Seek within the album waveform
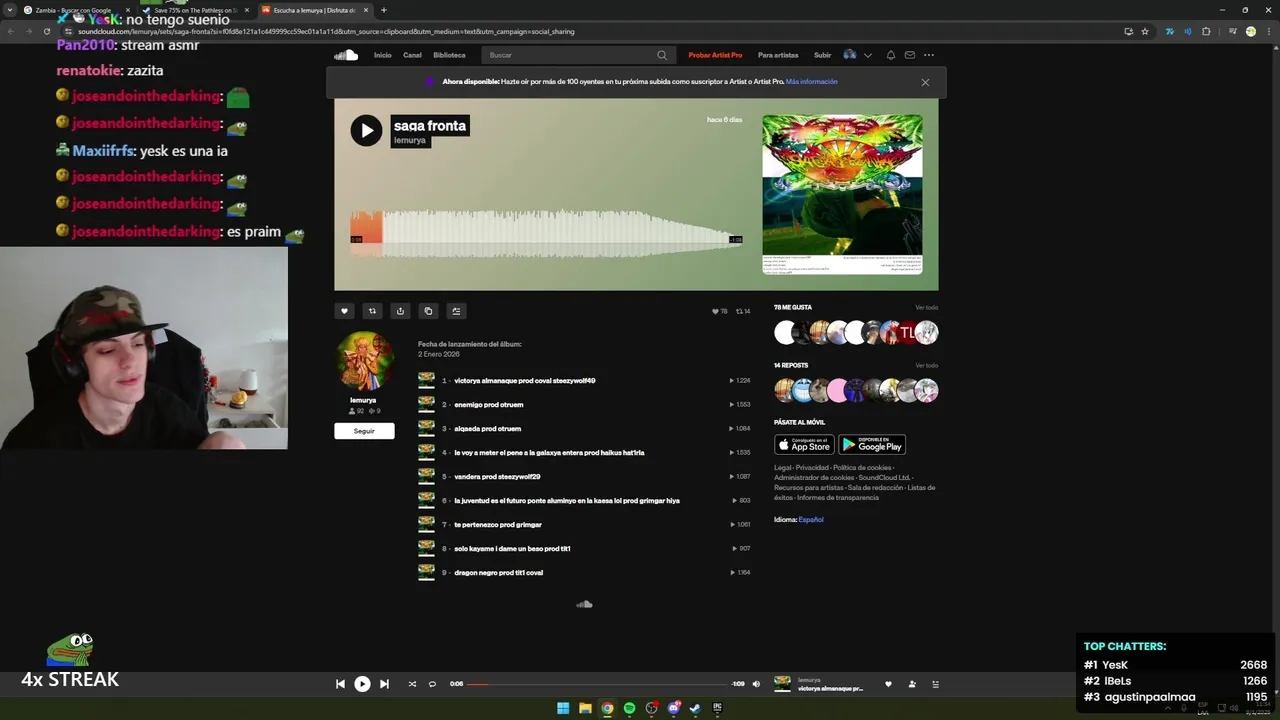 pyautogui.click(x=546, y=233)
